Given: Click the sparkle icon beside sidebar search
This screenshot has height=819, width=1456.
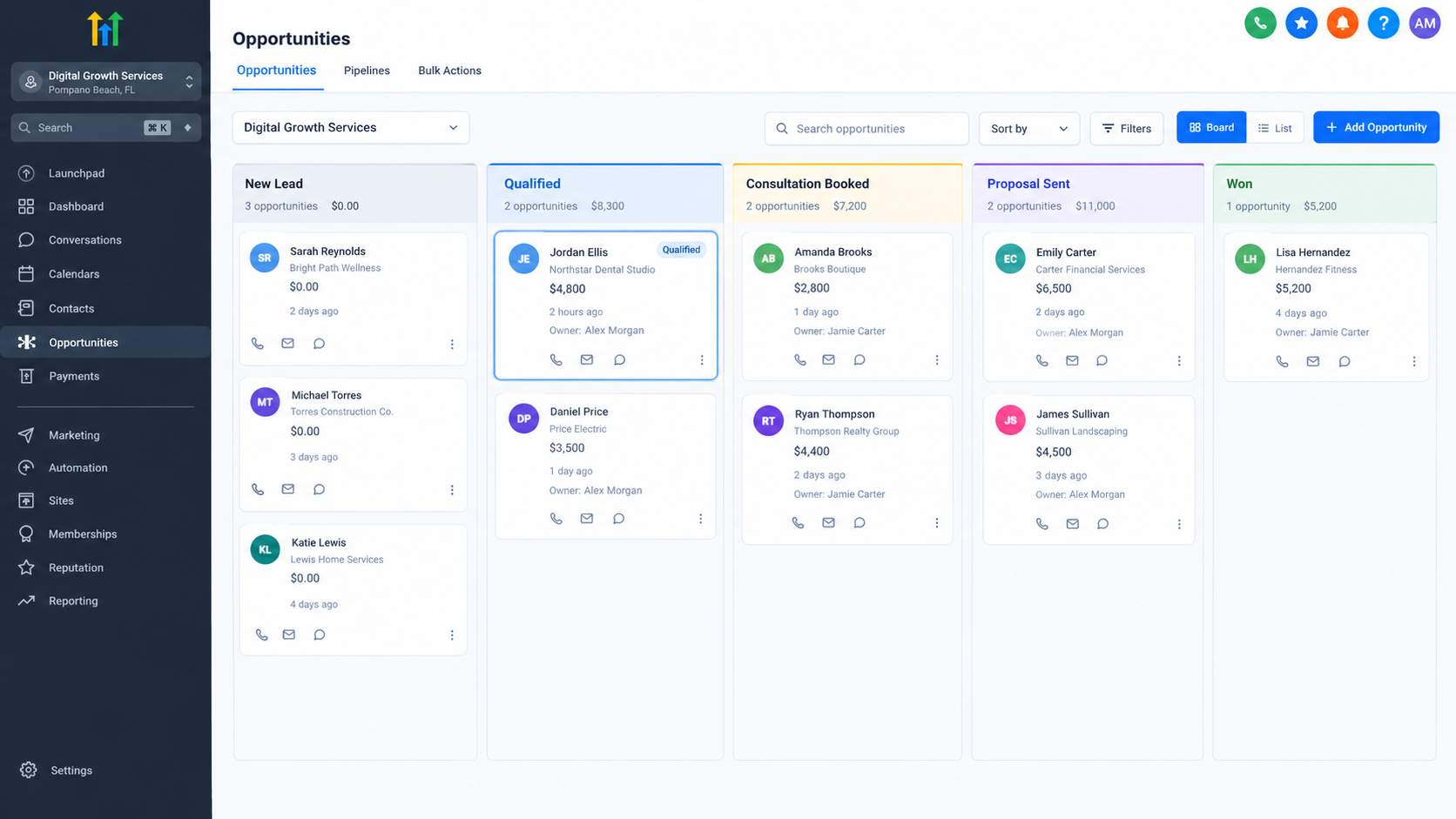Looking at the screenshot, I should [x=187, y=128].
